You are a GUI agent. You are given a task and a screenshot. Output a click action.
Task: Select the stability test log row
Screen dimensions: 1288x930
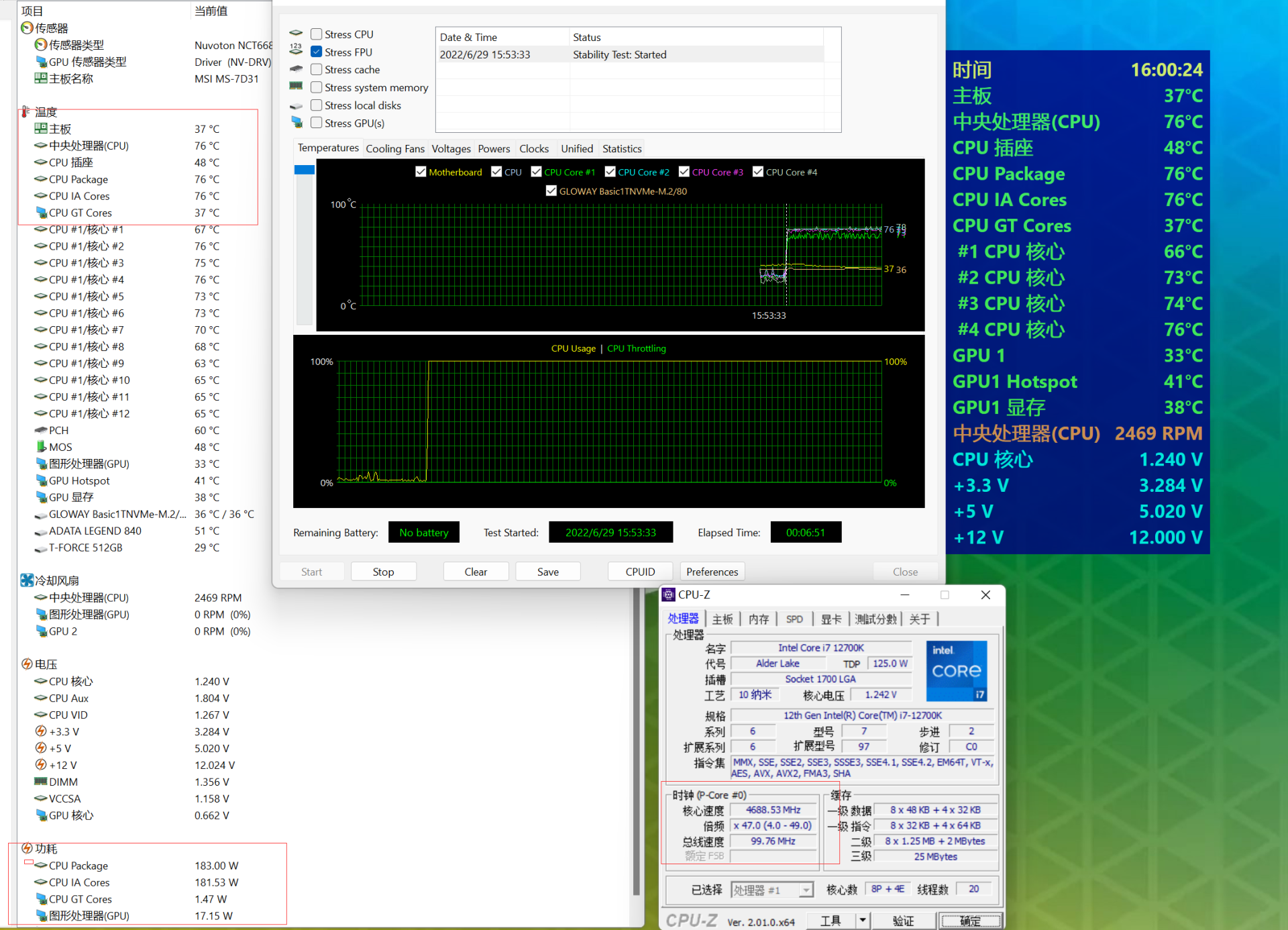tap(631, 54)
